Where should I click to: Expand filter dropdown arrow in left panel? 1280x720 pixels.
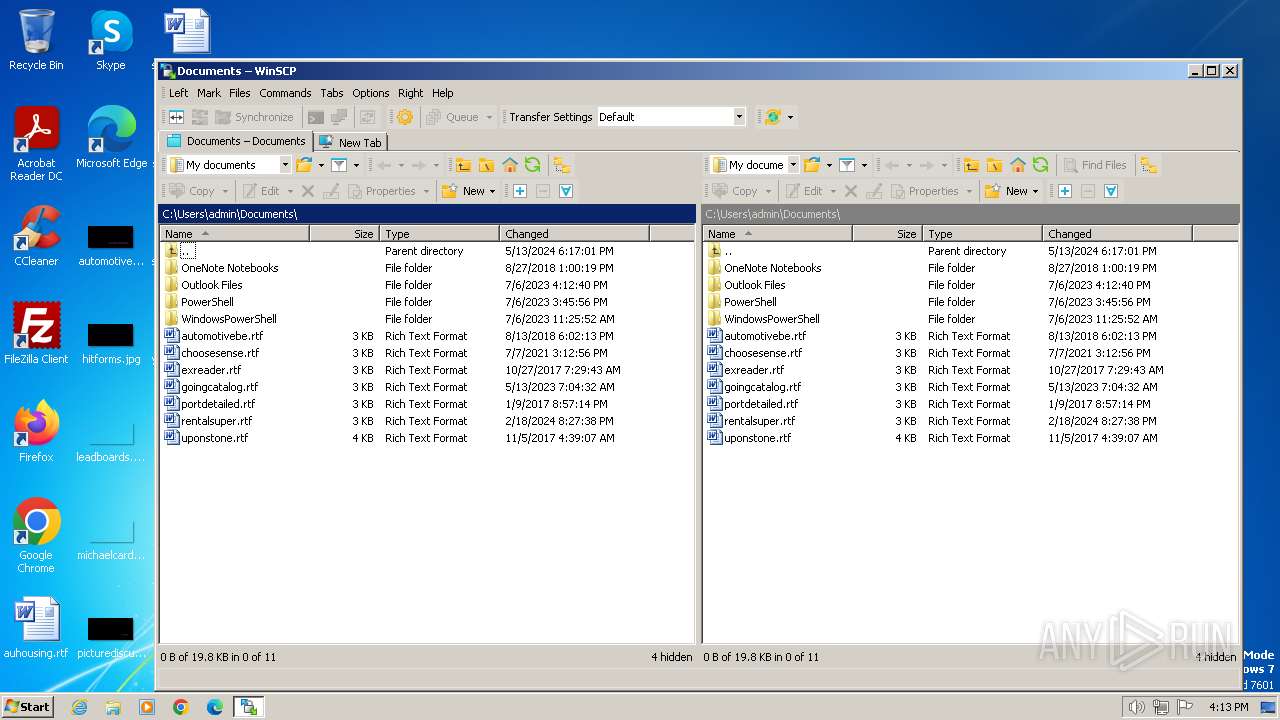[x=356, y=165]
